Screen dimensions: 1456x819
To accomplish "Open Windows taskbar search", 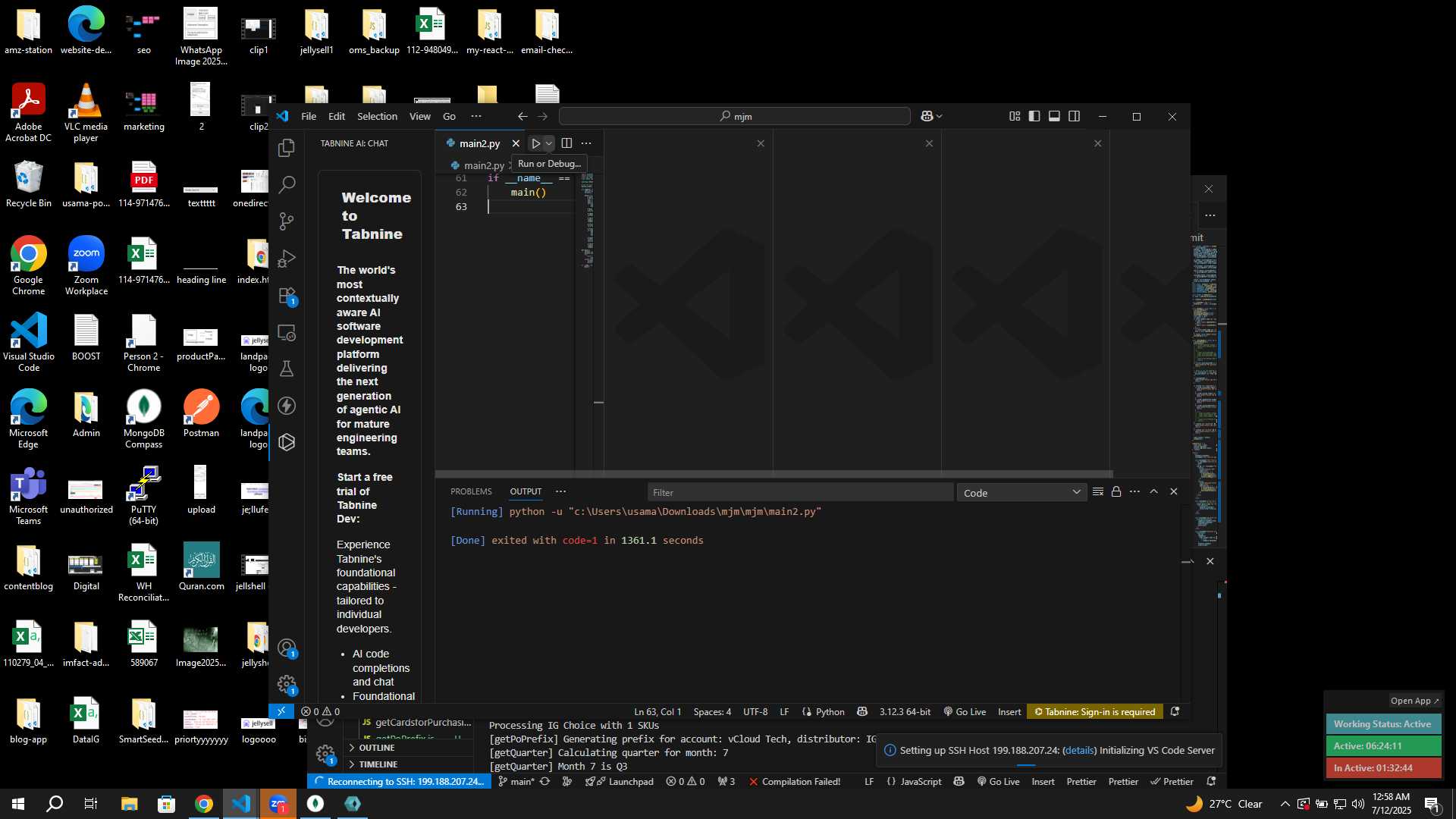I will pos(55,804).
